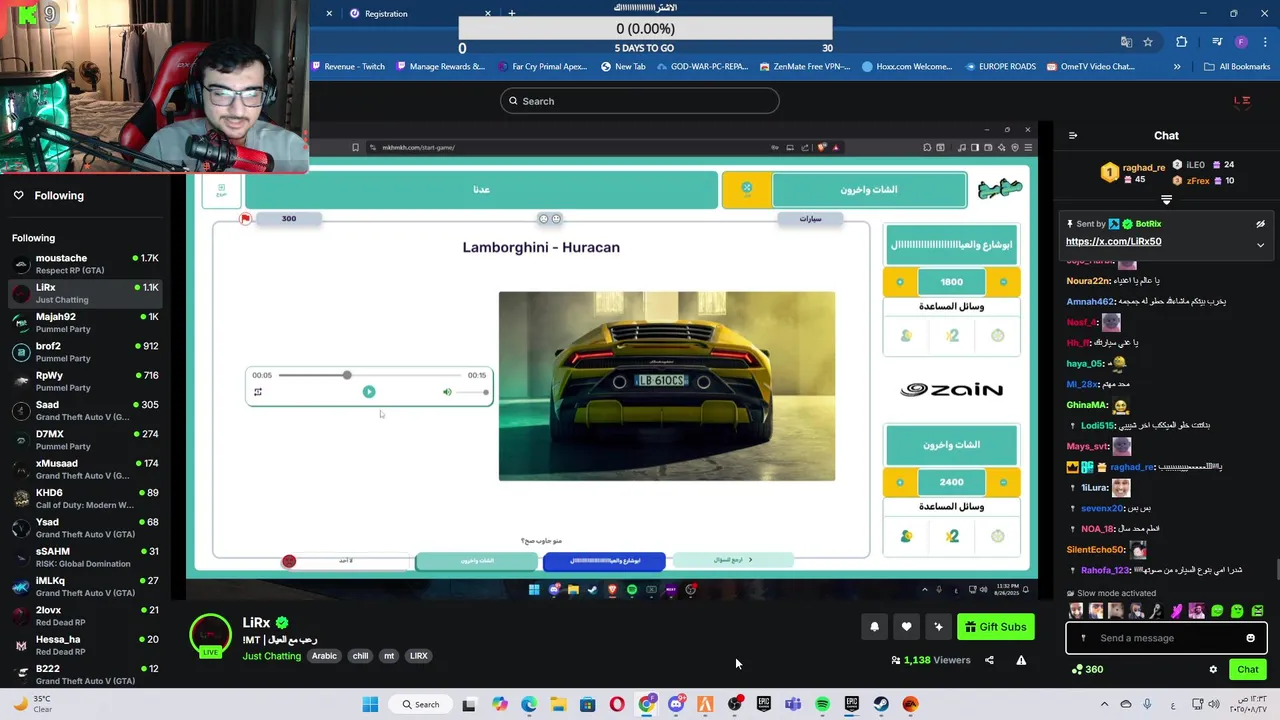Open the Windows Start menu
1280x720 pixels.
(370, 704)
